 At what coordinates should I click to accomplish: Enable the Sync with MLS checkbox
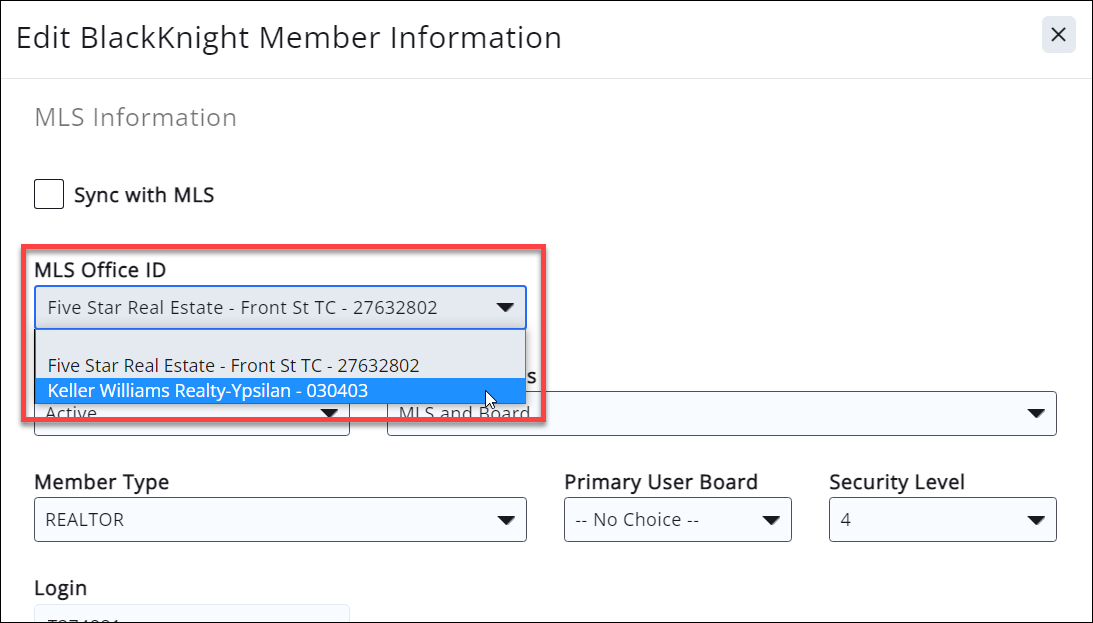(x=49, y=194)
